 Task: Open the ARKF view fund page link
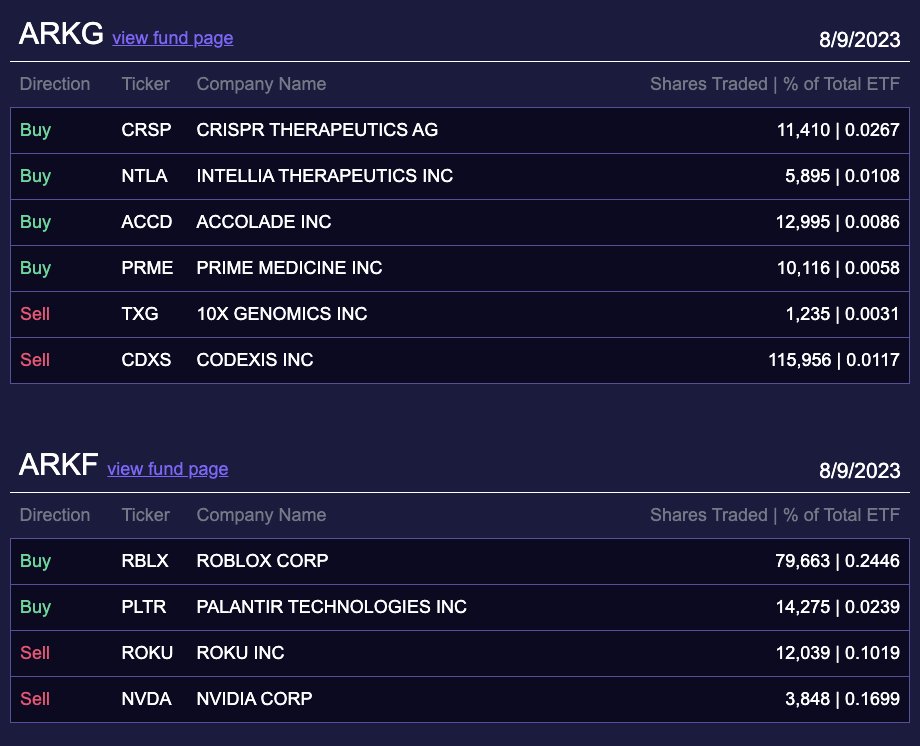(x=167, y=469)
